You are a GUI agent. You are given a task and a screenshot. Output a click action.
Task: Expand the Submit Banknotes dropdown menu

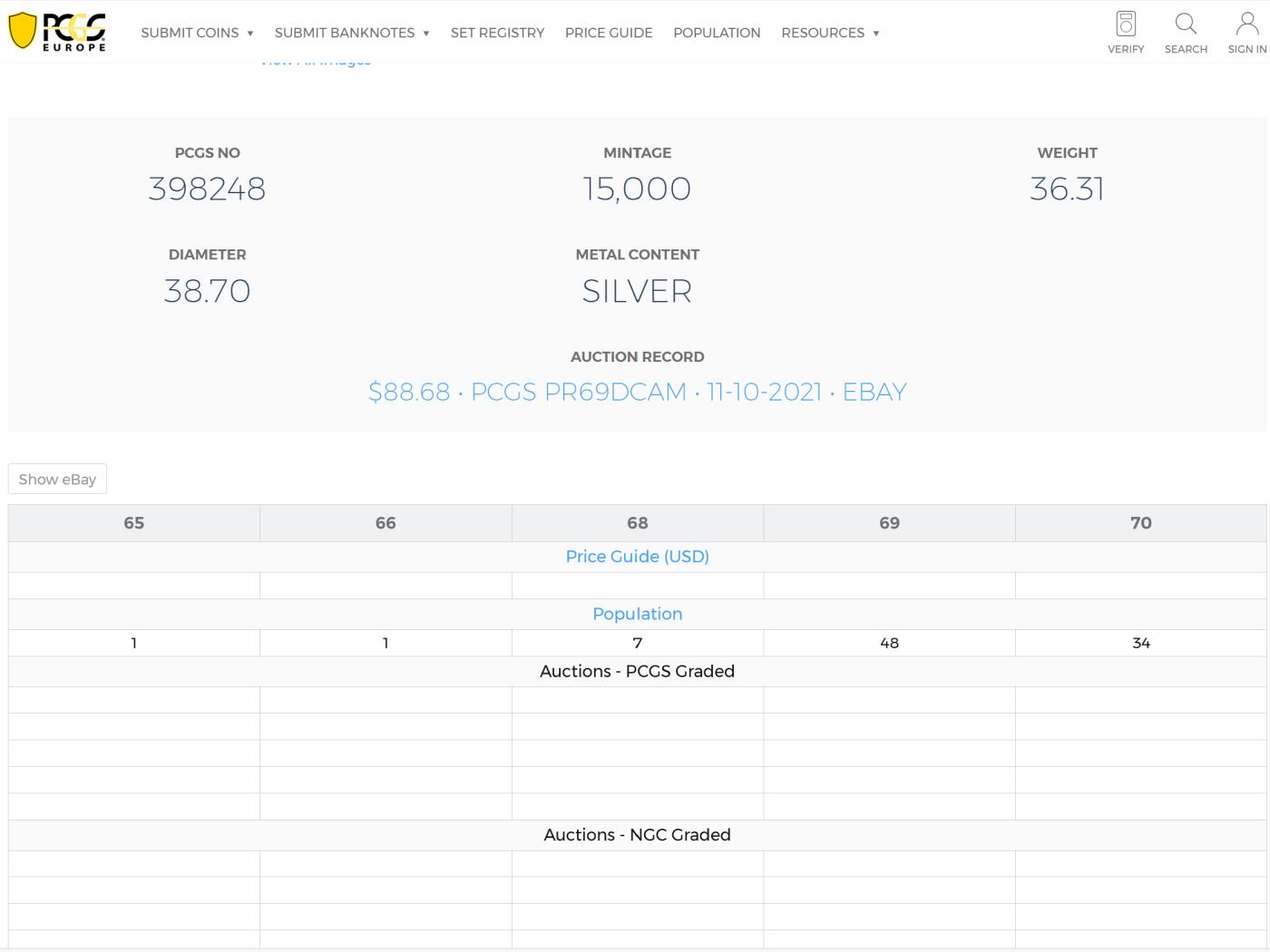[x=351, y=33]
